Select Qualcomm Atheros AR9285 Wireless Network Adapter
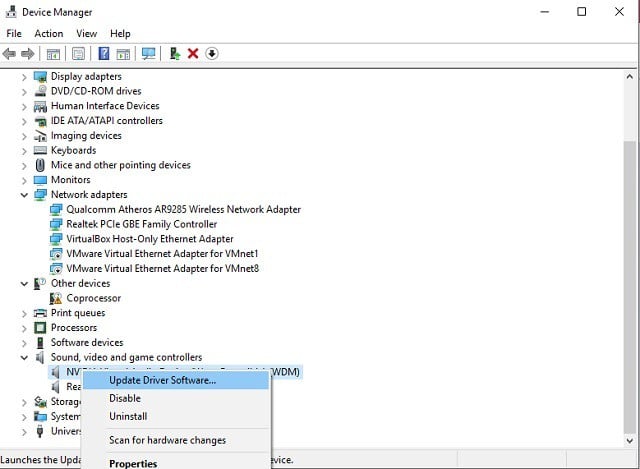The width and height of the screenshot is (640, 469). click(x=183, y=209)
